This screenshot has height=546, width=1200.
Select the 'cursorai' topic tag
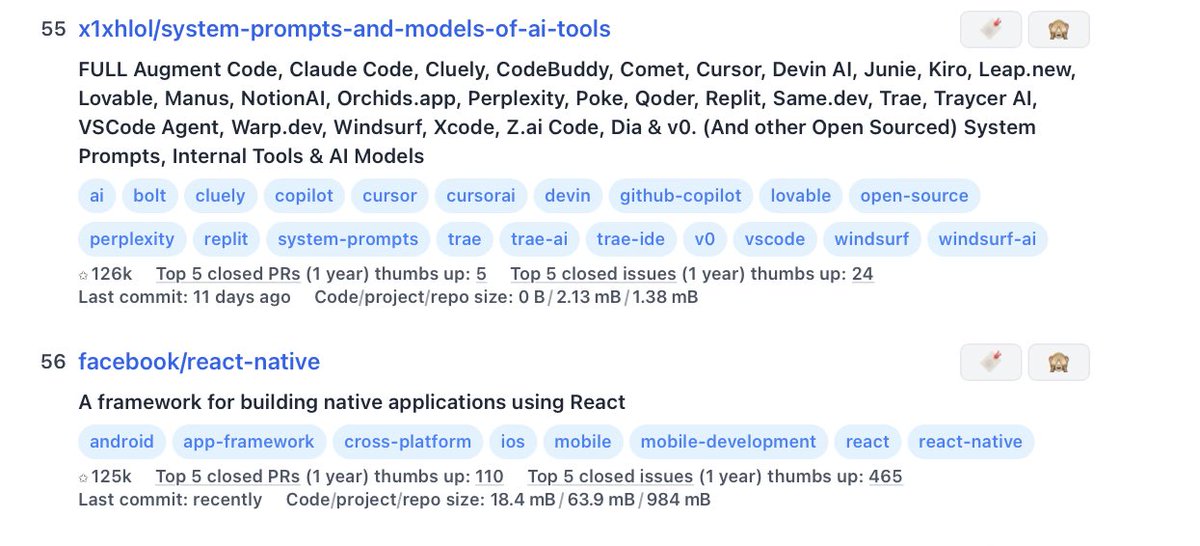tap(481, 196)
